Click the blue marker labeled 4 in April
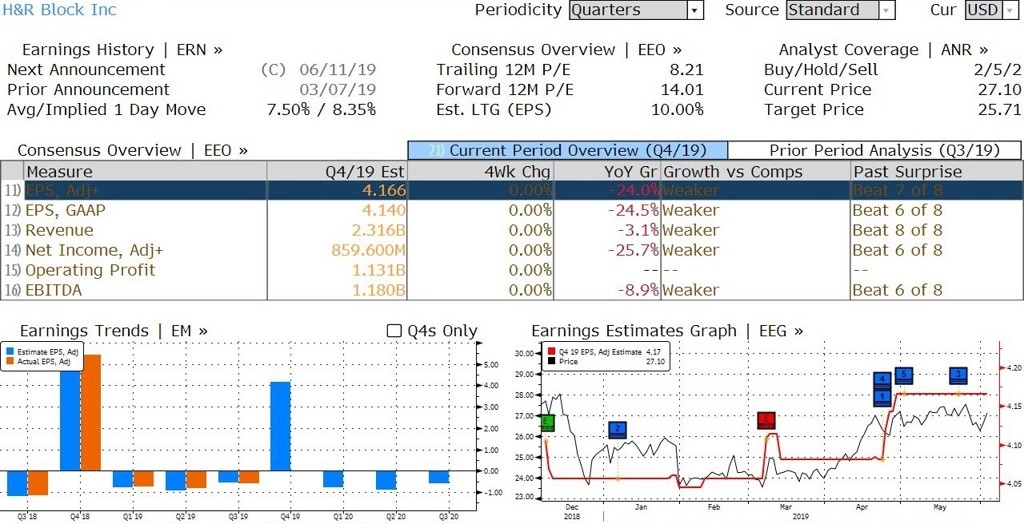 [882, 380]
